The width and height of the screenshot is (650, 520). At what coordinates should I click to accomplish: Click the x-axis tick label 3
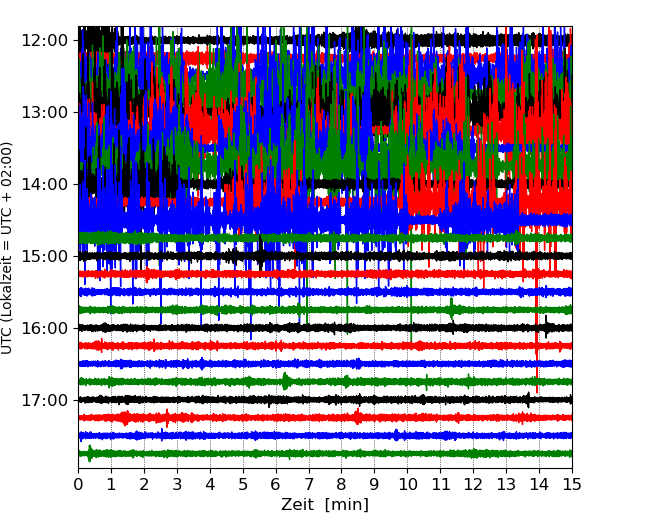pyautogui.click(x=178, y=485)
